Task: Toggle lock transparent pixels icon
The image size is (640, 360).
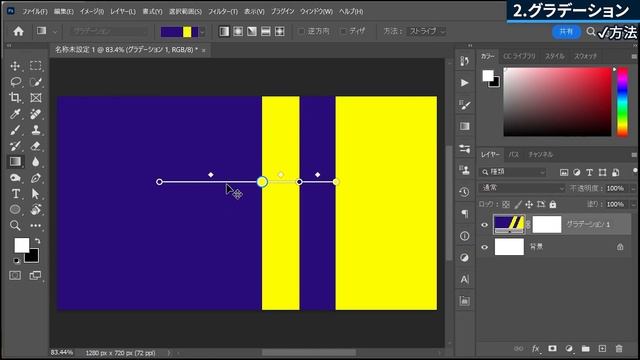Action: coord(506,204)
